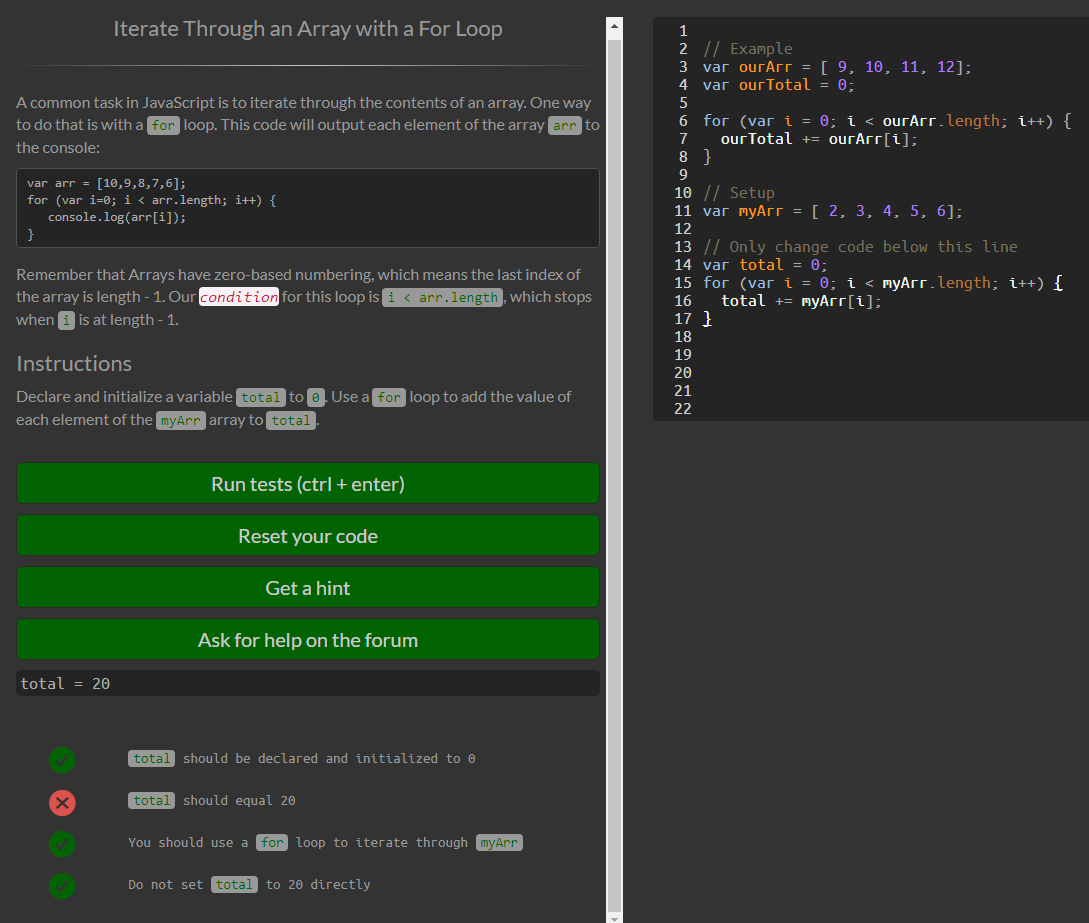Place cursor on line 16 of the editor
Image resolution: width=1089 pixels, height=923 pixels.
click(801, 301)
